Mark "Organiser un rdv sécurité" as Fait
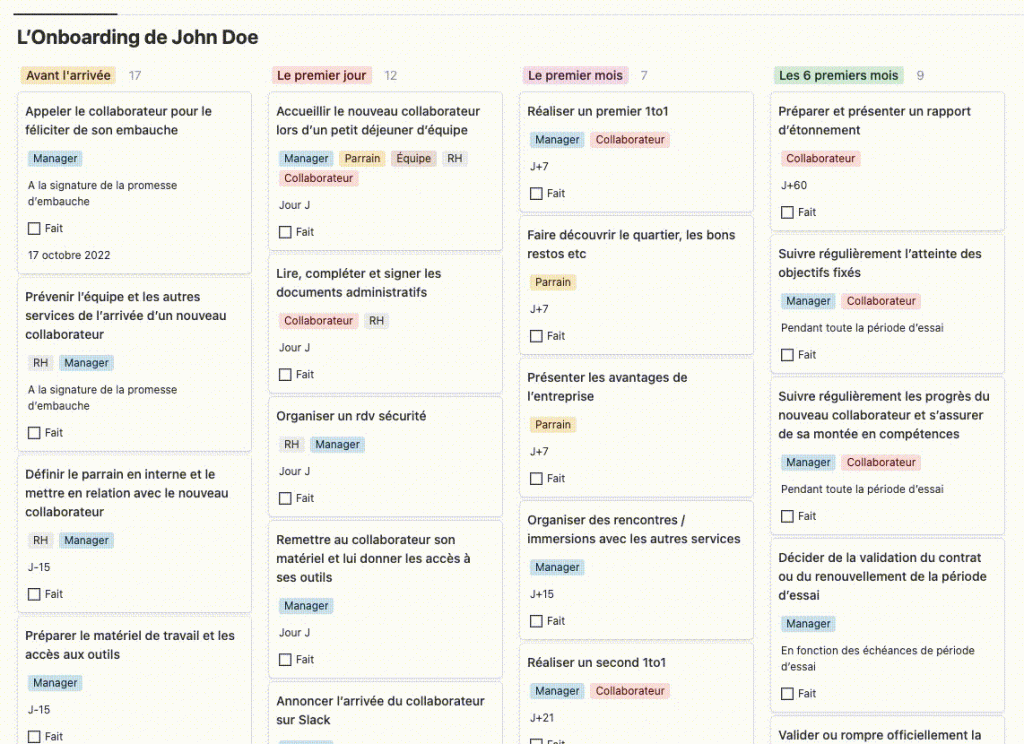The height and width of the screenshot is (744, 1024). coord(286,498)
